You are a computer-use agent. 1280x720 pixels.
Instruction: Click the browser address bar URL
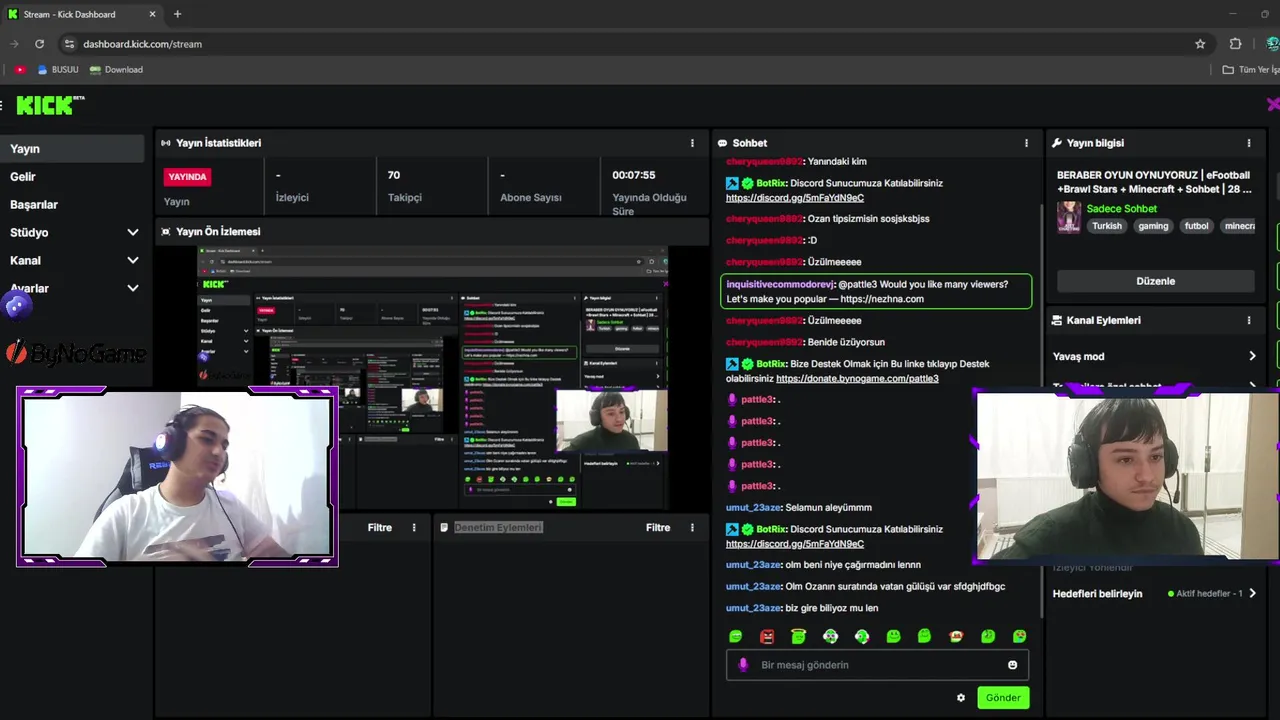pyautogui.click(x=142, y=44)
